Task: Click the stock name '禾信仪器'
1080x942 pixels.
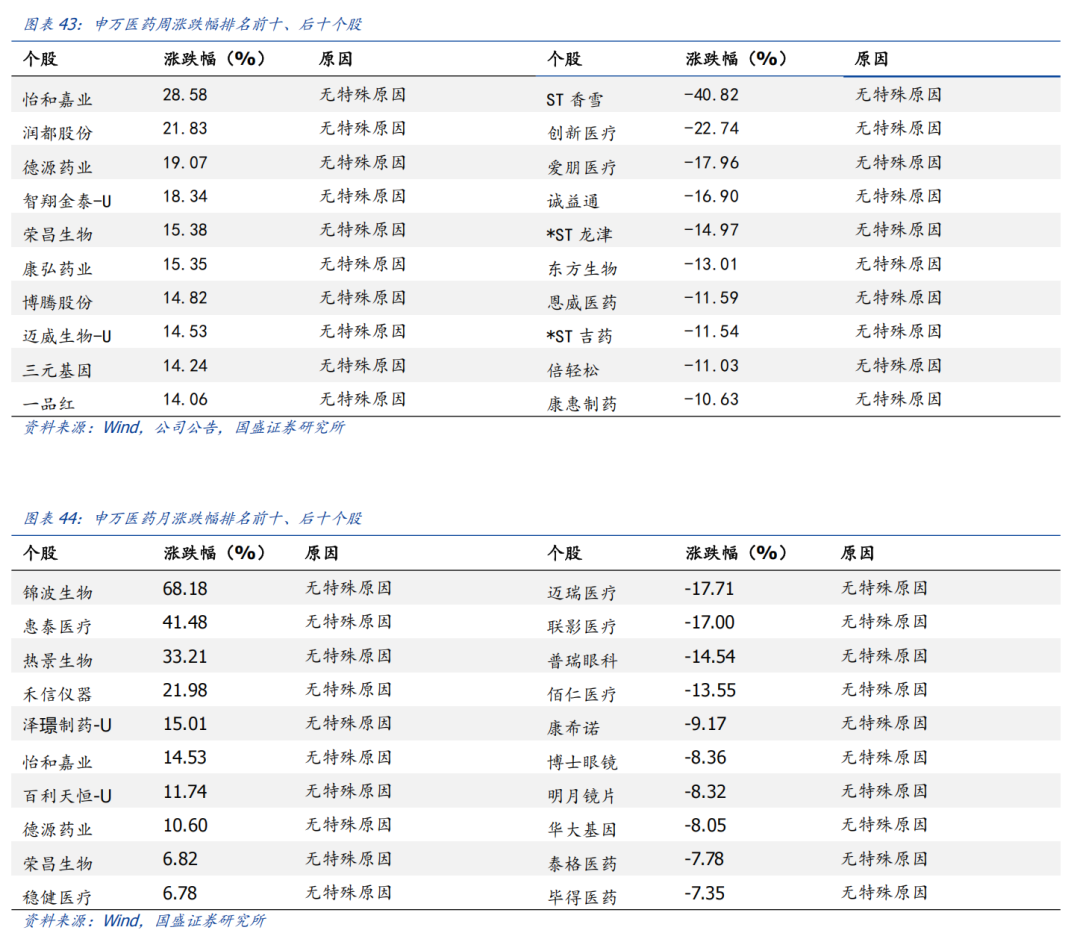Action: coord(57,695)
